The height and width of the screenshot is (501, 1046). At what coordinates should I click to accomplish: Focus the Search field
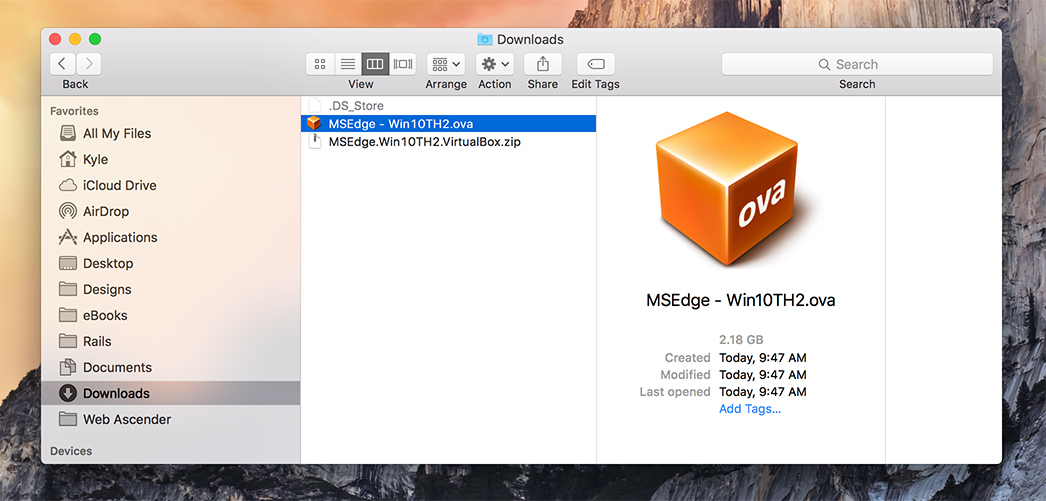click(857, 64)
